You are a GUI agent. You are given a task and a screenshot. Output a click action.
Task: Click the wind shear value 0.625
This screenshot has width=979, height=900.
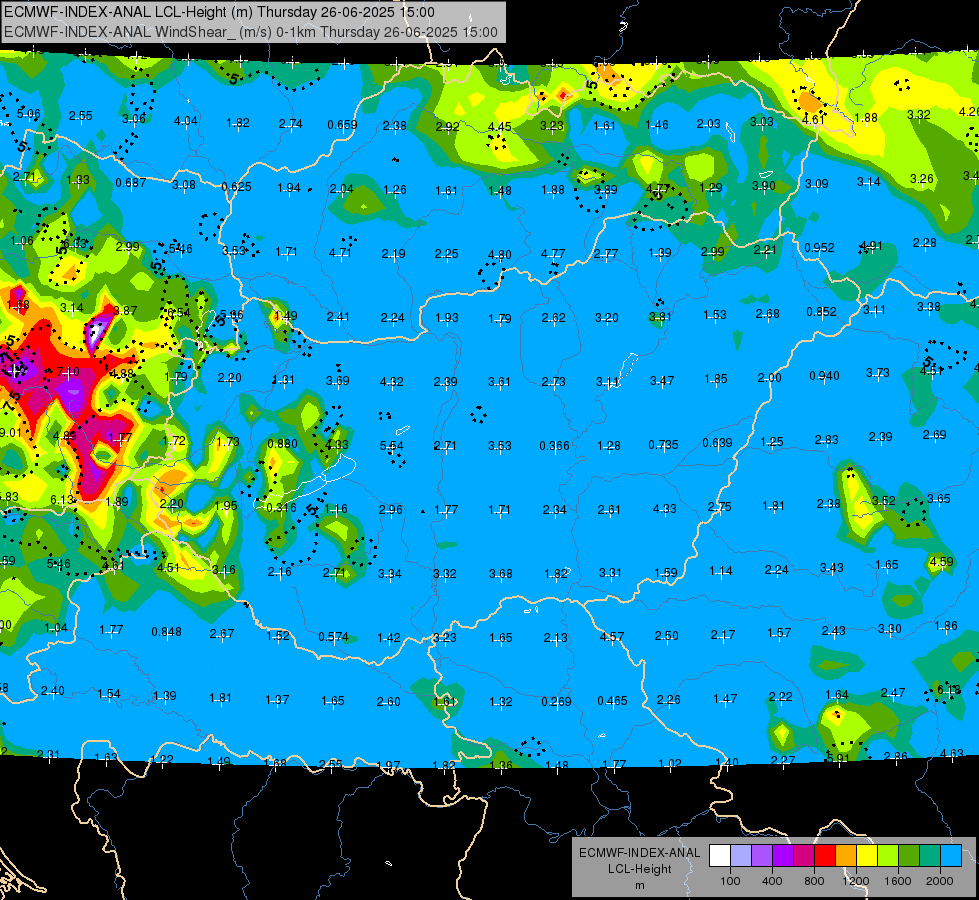[236, 186]
